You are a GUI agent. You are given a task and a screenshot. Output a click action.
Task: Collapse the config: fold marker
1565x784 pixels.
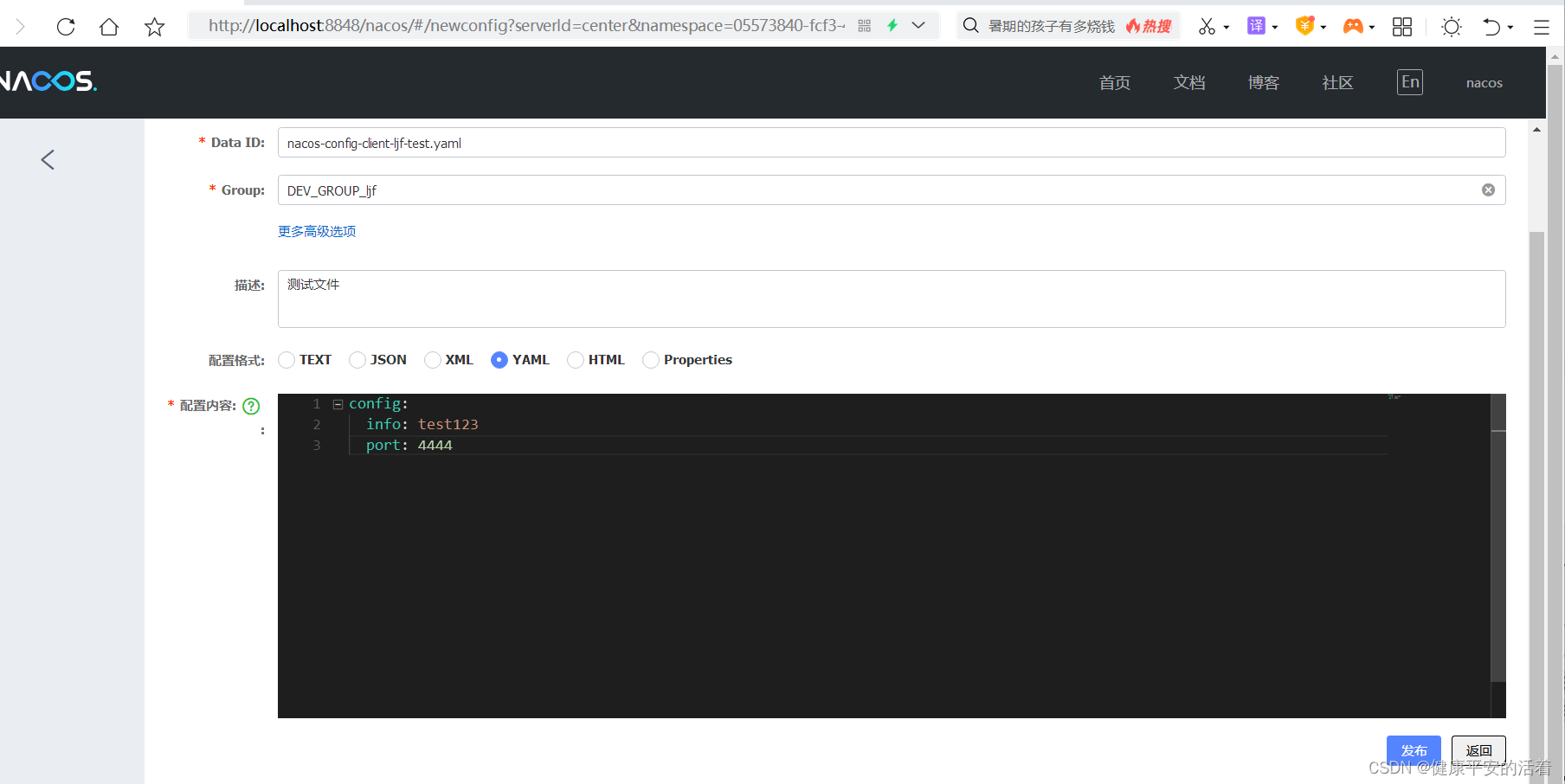(338, 404)
